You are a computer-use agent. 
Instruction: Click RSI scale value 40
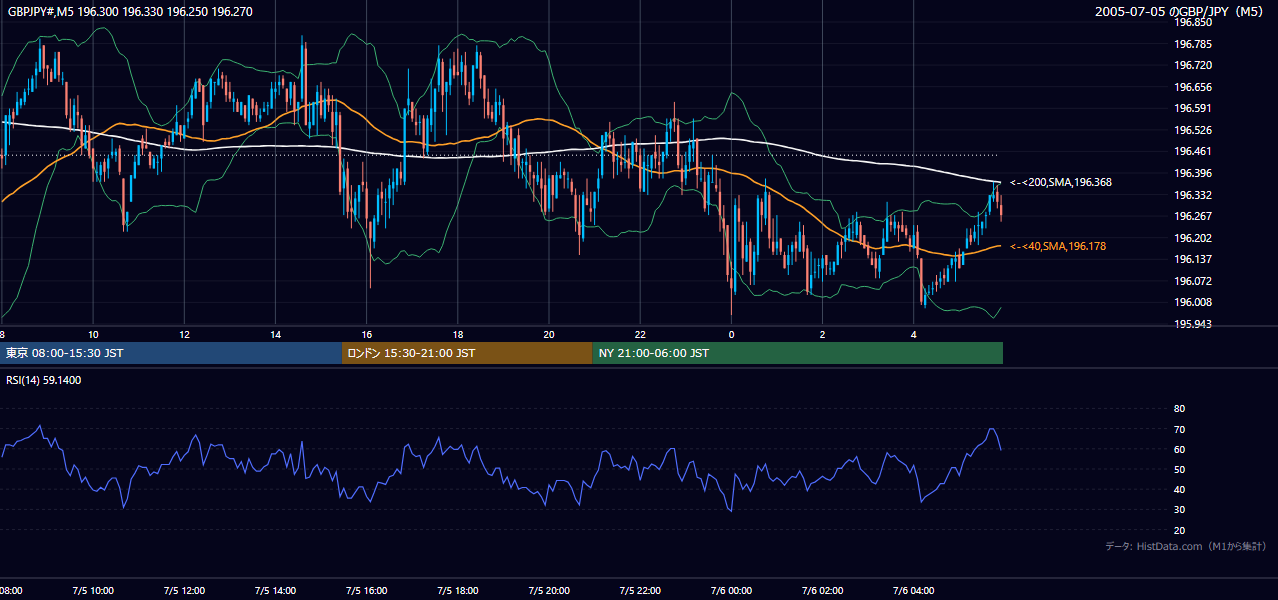pyautogui.click(x=1179, y=490)
